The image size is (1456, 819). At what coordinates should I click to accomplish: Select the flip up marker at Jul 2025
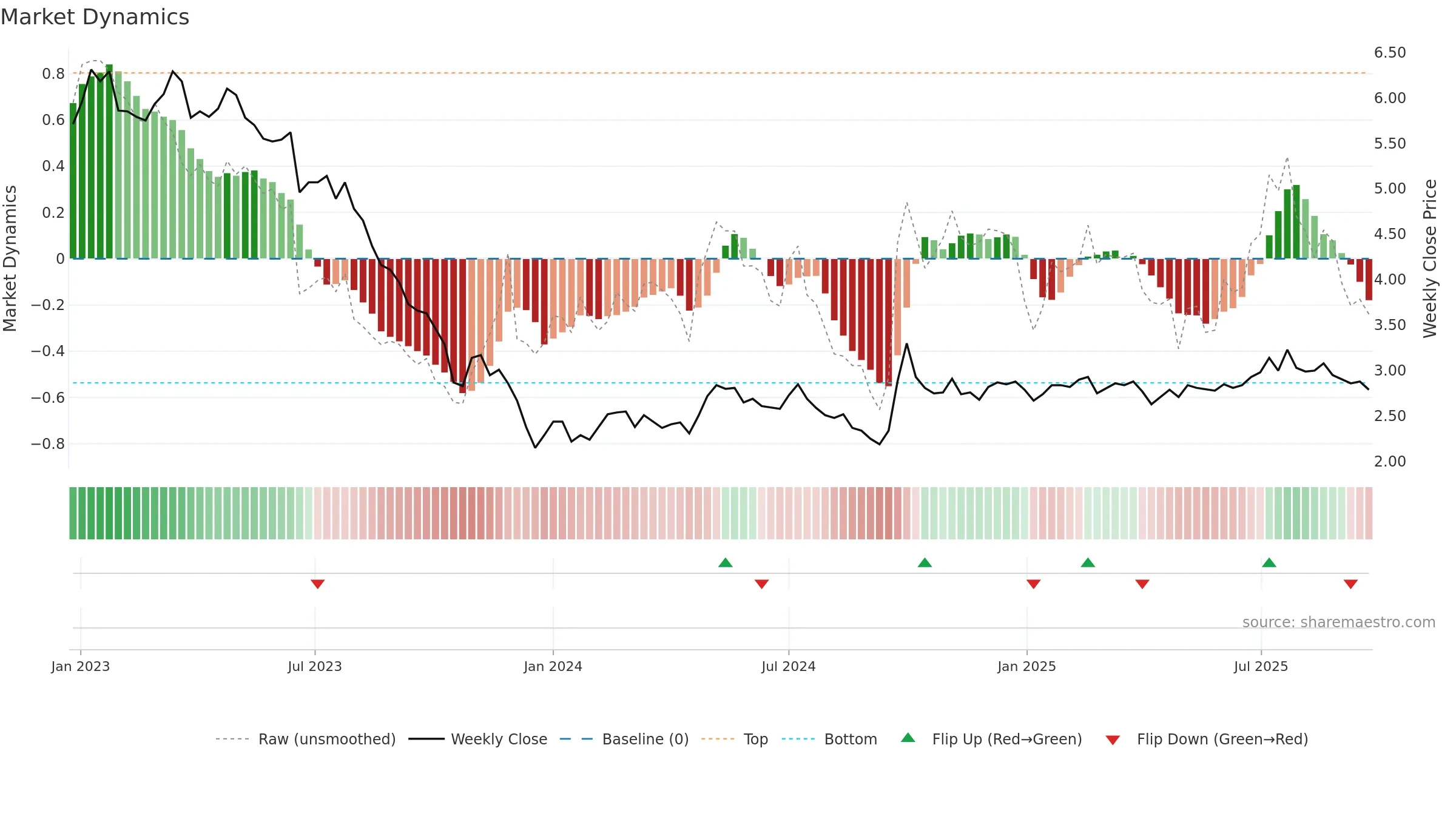pos(1269,562)
